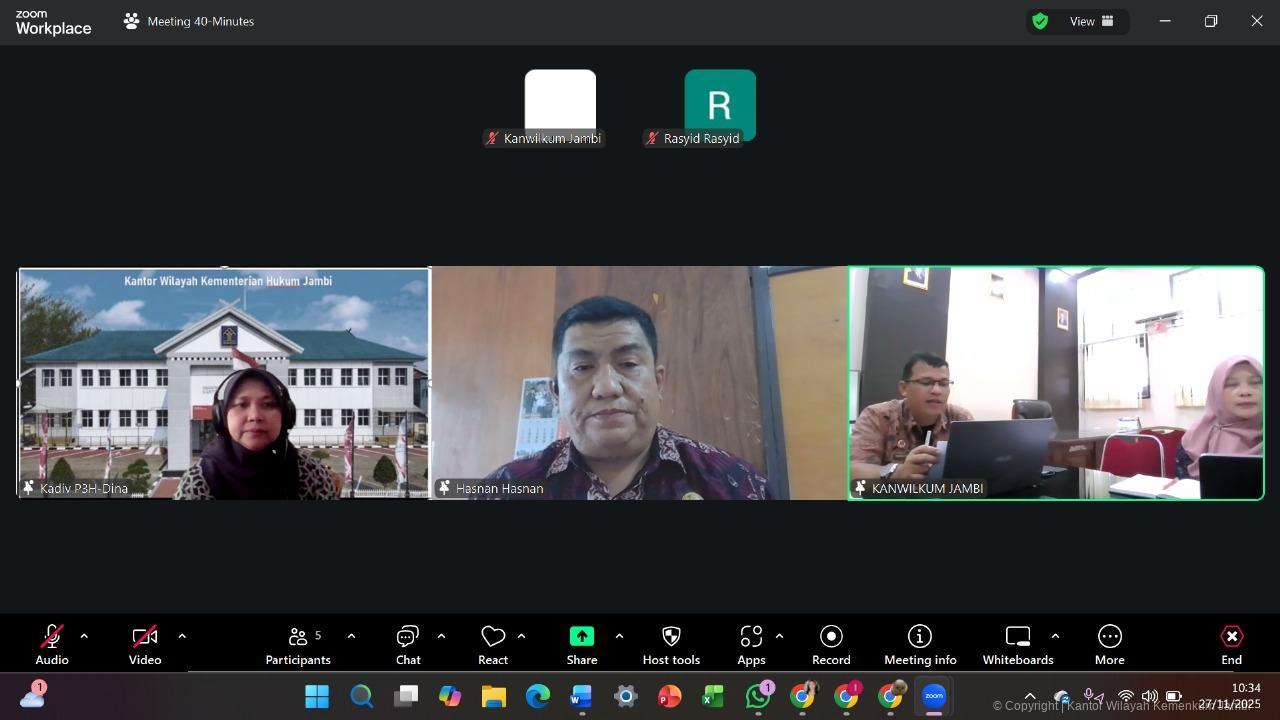Select Hasnan Hasnan video tile
The width and height of the screenshot is (1280, 720).
click(x=639, y=383)
